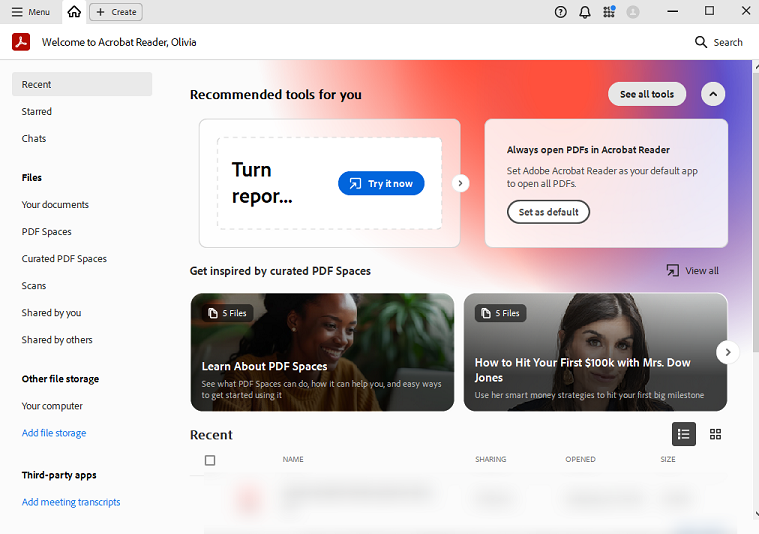The height and width of the screenshot is (534, 759).
Task: Switch Recent to list view
Action: [x=683, y=434]
